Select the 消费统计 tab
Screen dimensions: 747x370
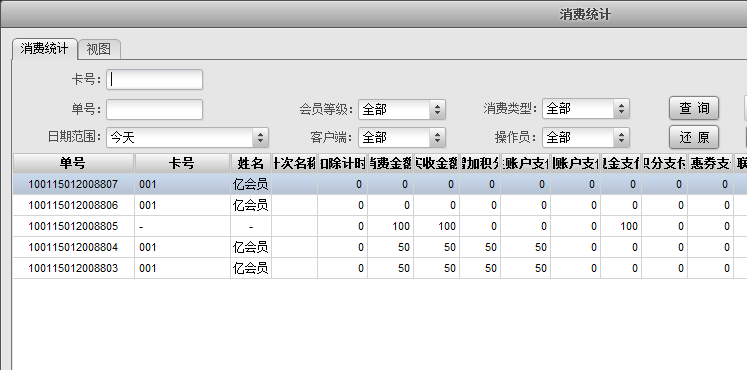coord(44,49)
